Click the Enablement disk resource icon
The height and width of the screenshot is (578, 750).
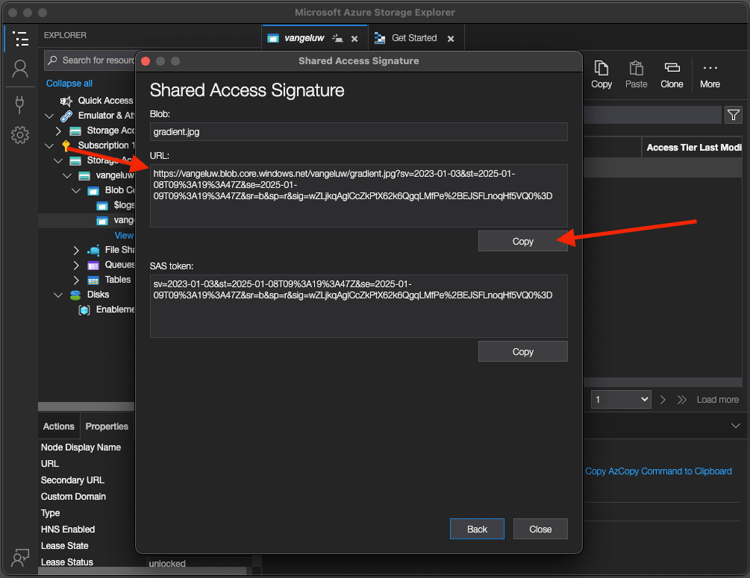click(84, 310)
